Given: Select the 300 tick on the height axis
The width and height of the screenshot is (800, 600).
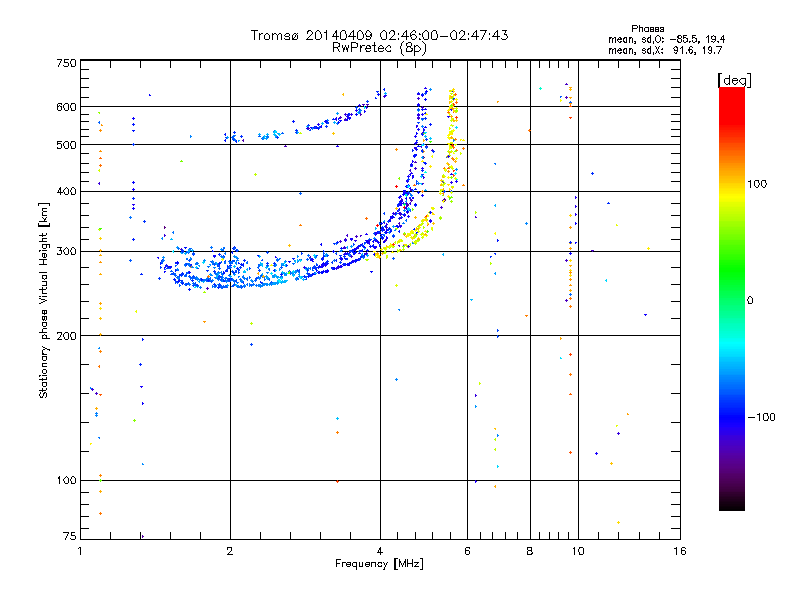Looking at the screenshot, I should pyautogui.click(x=66, y=251).
